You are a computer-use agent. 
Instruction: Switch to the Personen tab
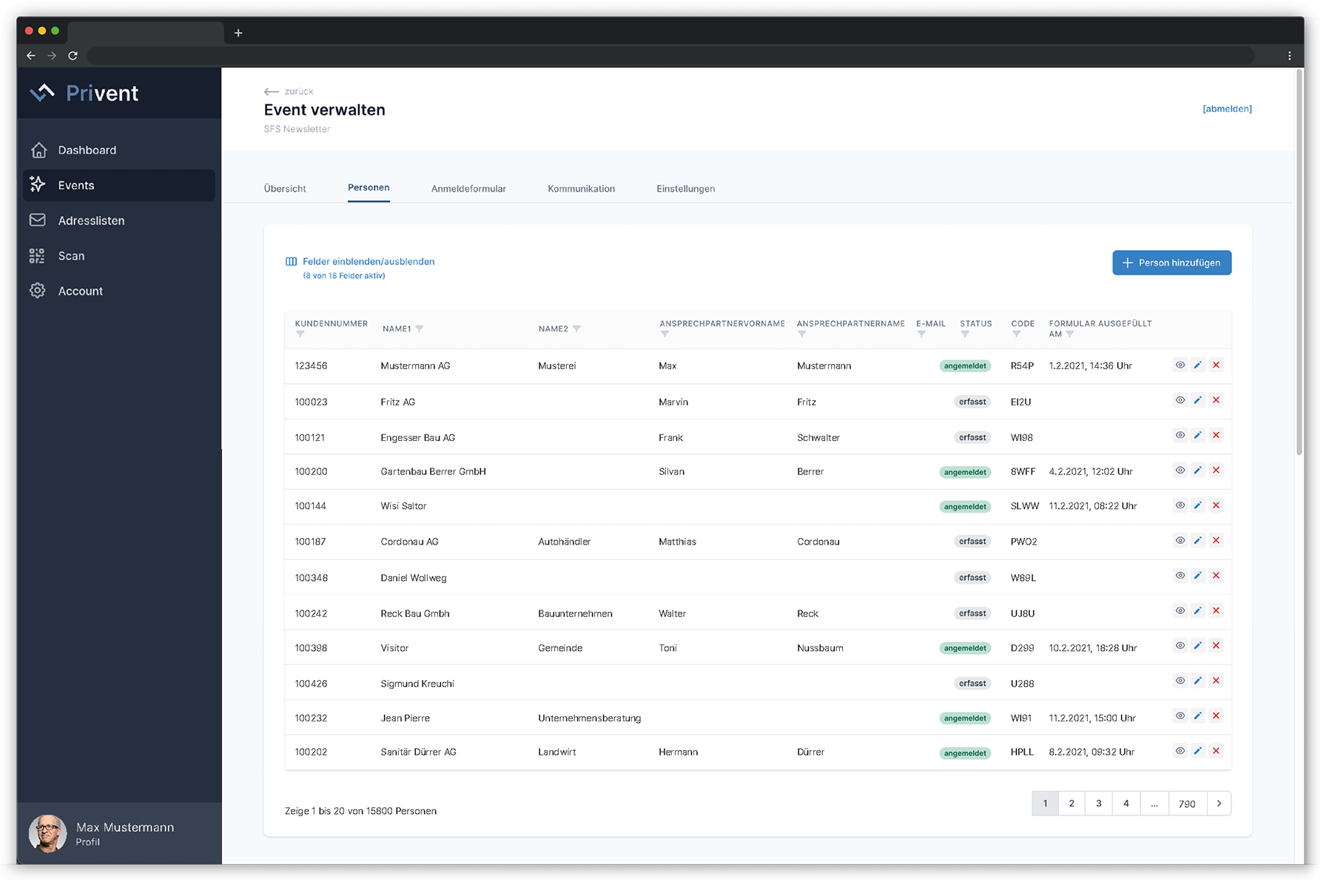(369, 188)
